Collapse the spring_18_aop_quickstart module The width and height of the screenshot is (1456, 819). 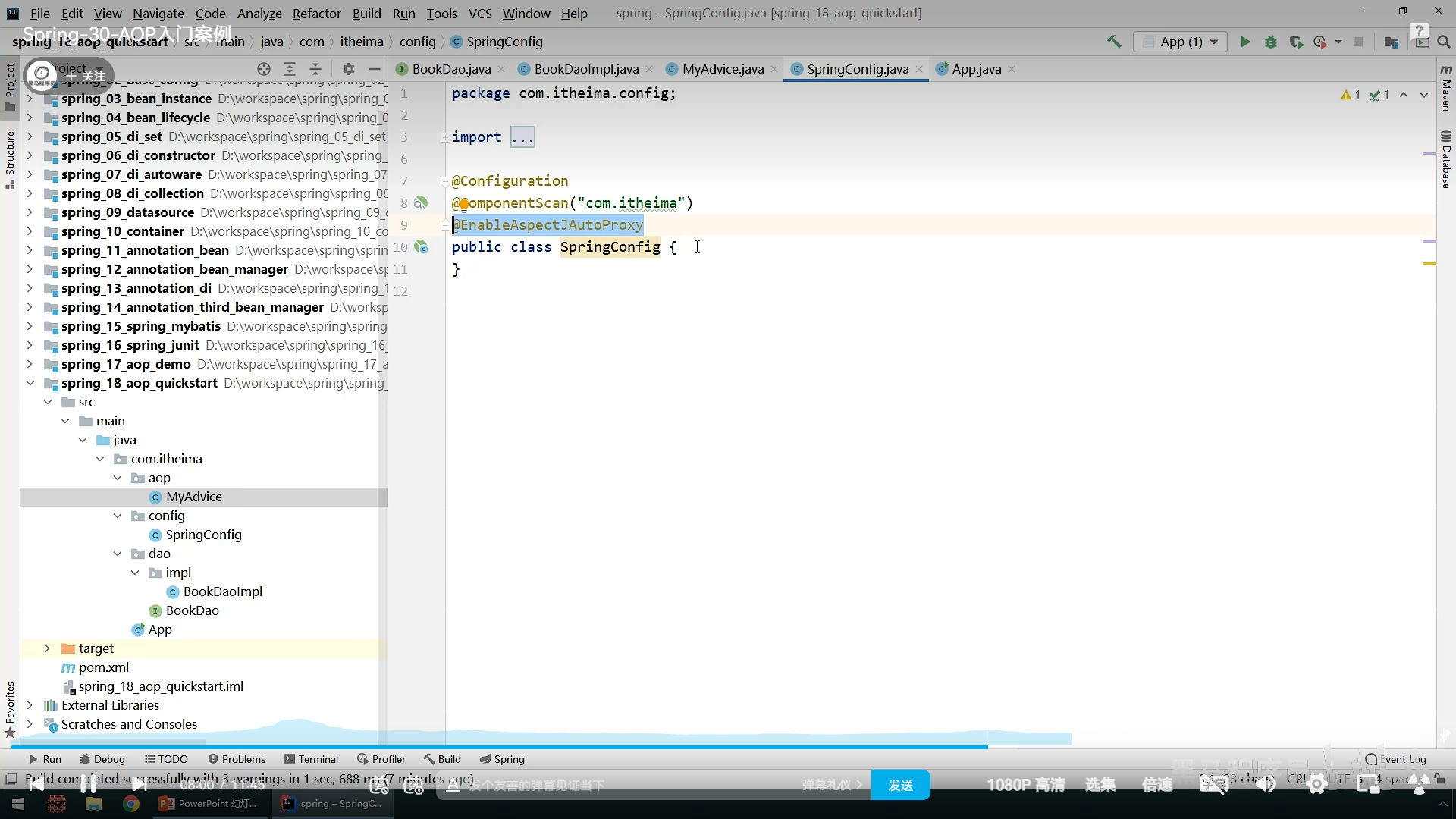30,383
